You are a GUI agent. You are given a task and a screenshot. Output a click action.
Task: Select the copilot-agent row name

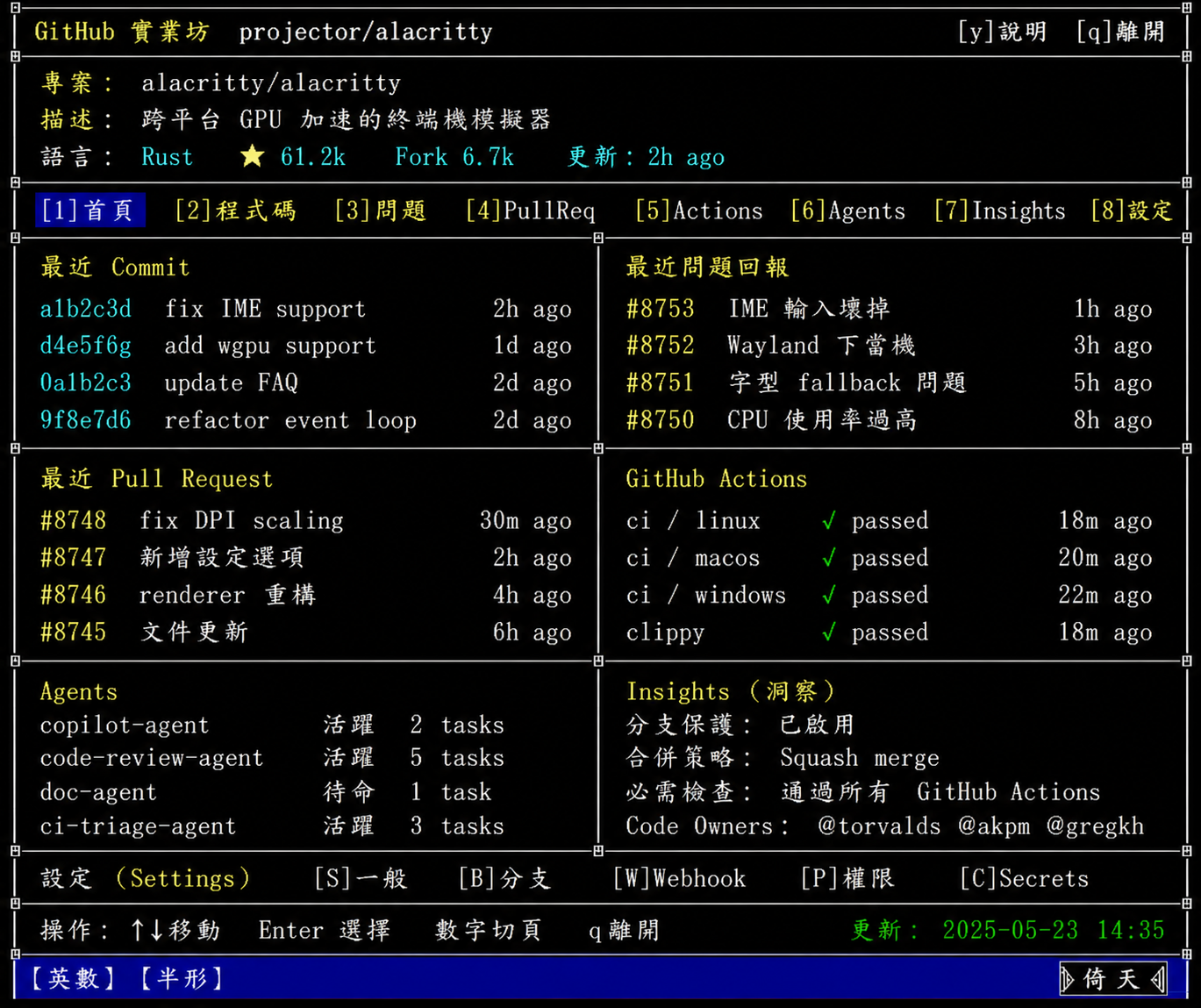tap(125, 725)
